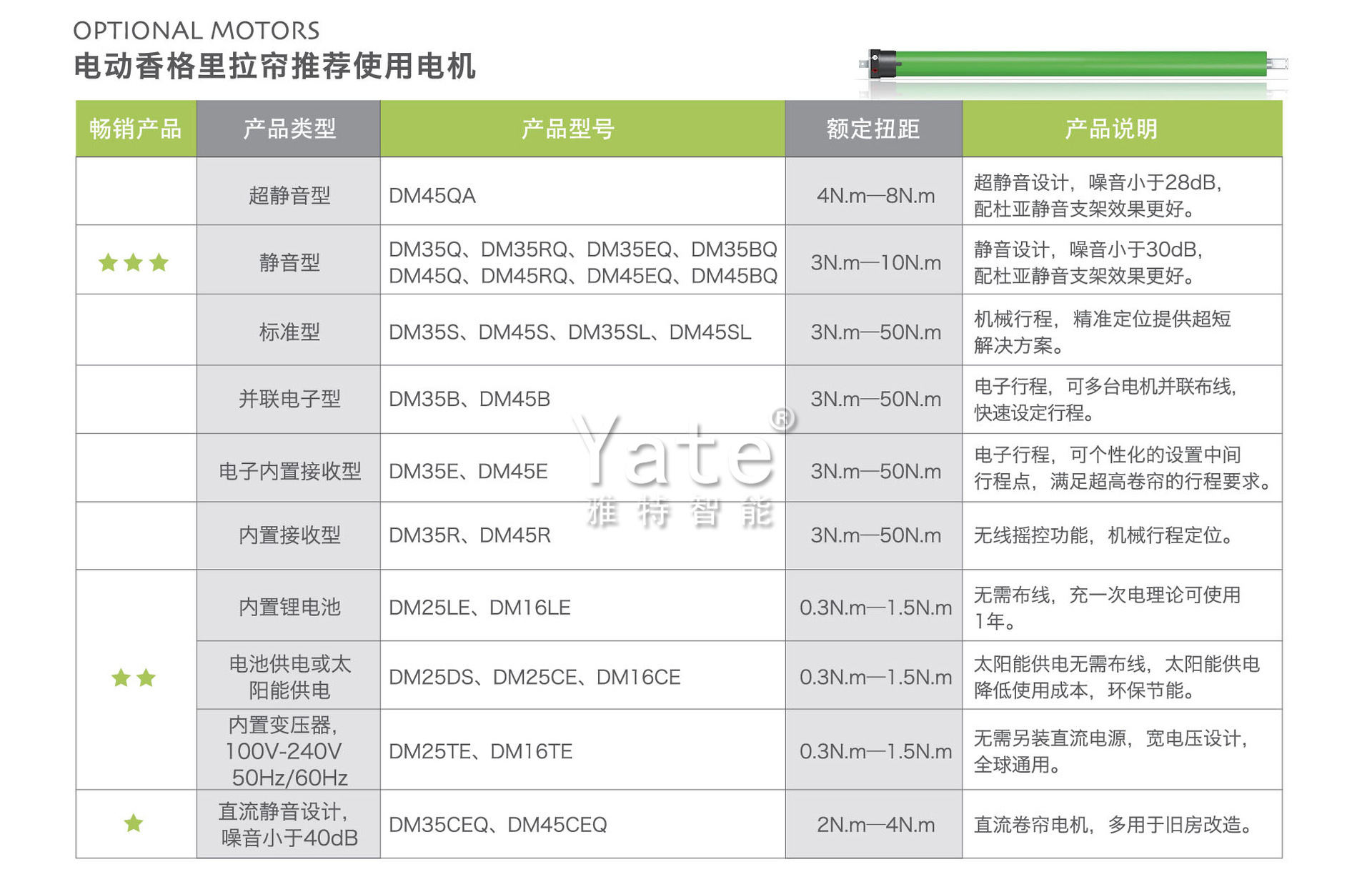Screen dimensions: 1372x887
Task: Click the single star beside 直流静音设计
Action: coord(134,823)
